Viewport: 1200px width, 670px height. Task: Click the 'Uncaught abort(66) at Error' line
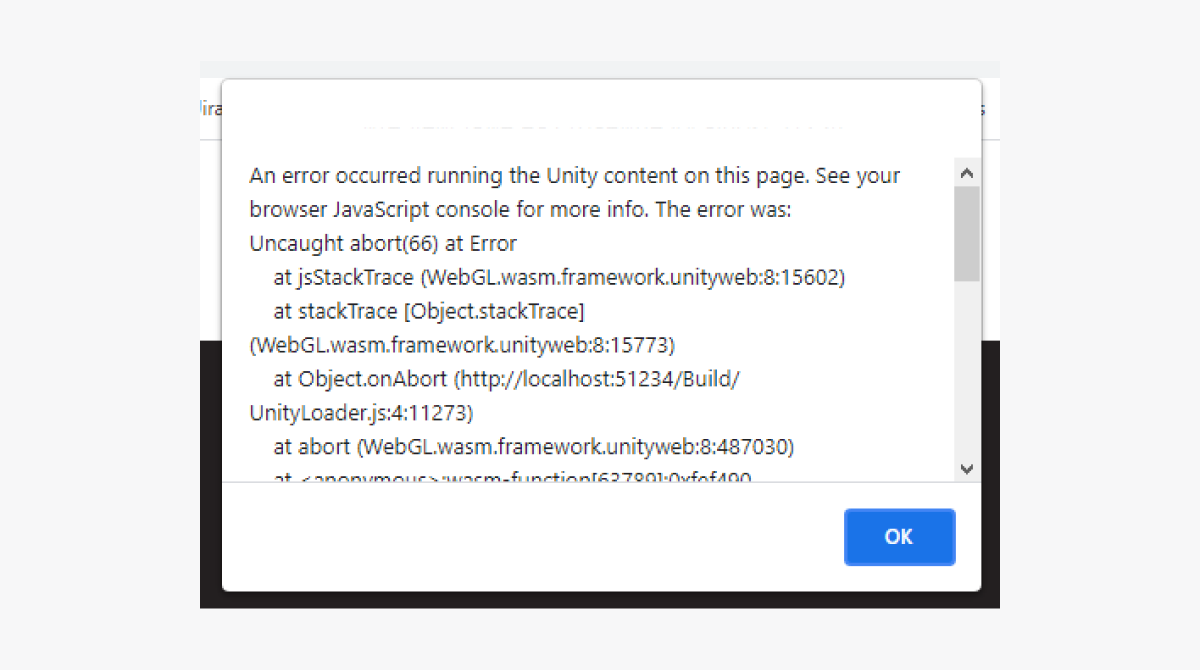click(x=383, y=244)
